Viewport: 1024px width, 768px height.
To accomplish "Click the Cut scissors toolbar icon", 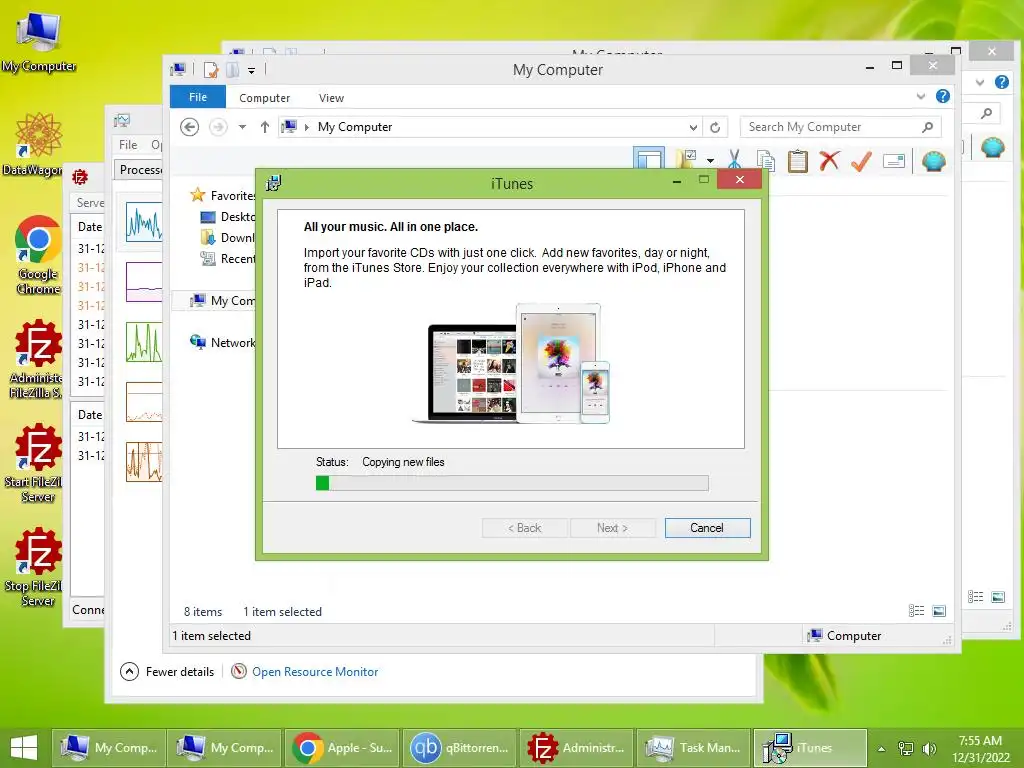I will pos(735,160).
